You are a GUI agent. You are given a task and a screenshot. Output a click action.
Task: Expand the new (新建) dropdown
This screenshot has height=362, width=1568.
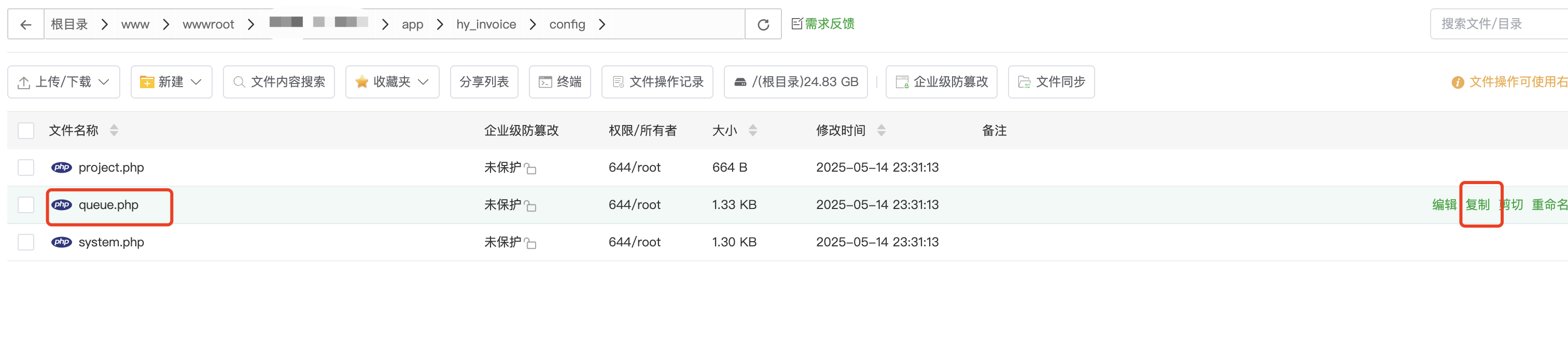pyautogui.click(x=171, y=82)
